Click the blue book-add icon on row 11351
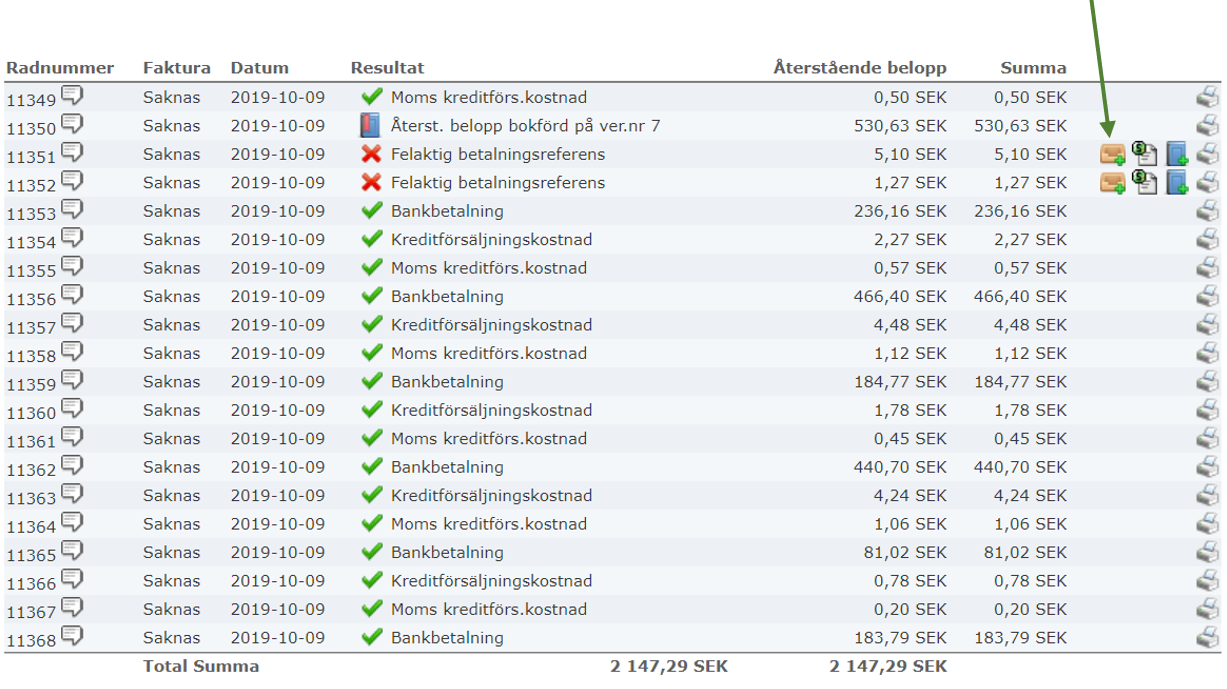Screen dimensions: 1227x689 [1177, 154]
